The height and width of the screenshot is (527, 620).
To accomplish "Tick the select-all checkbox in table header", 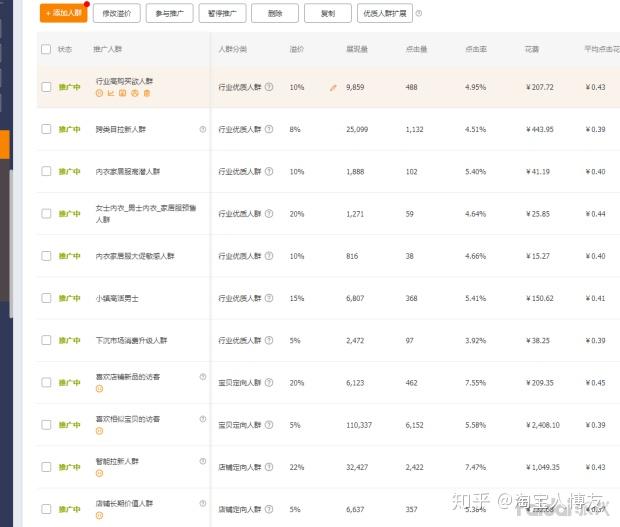I will point(46,49).
